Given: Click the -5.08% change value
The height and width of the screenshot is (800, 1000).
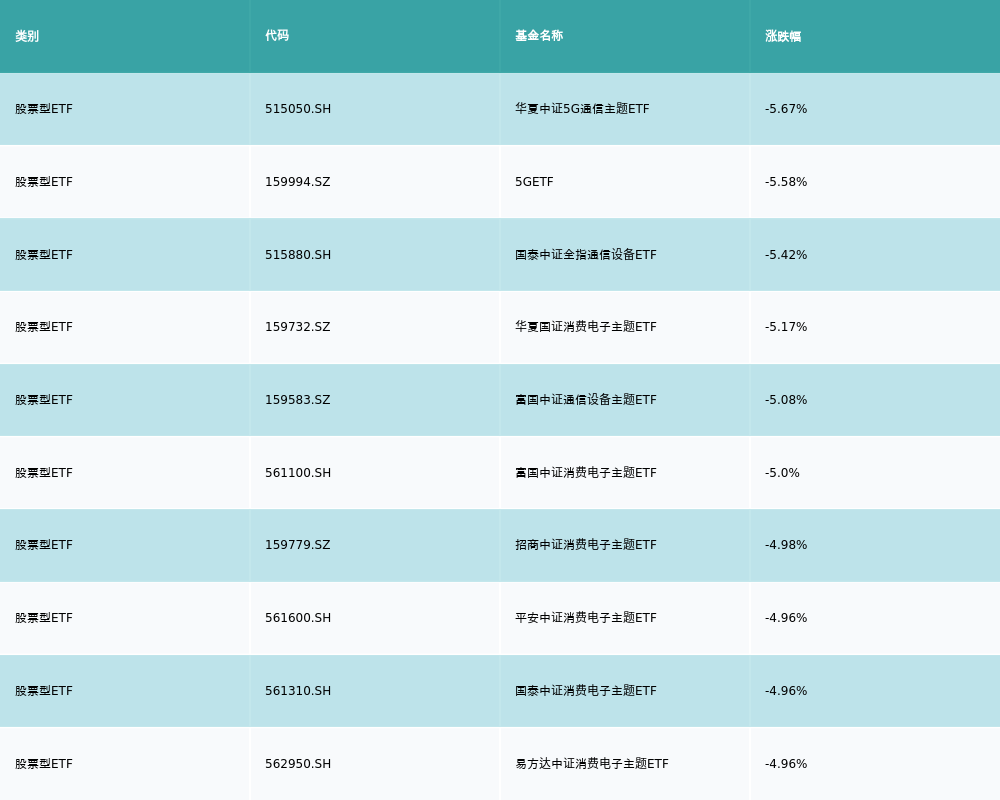Looking at the screenshot, I should (786, 400).
